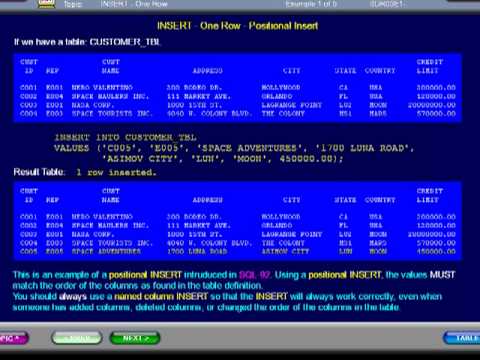Click the 'INSERT INTO CUSTOMER_TBL' statement line
The height and width of the screenshot is (360, 480).
pos(125,137)
